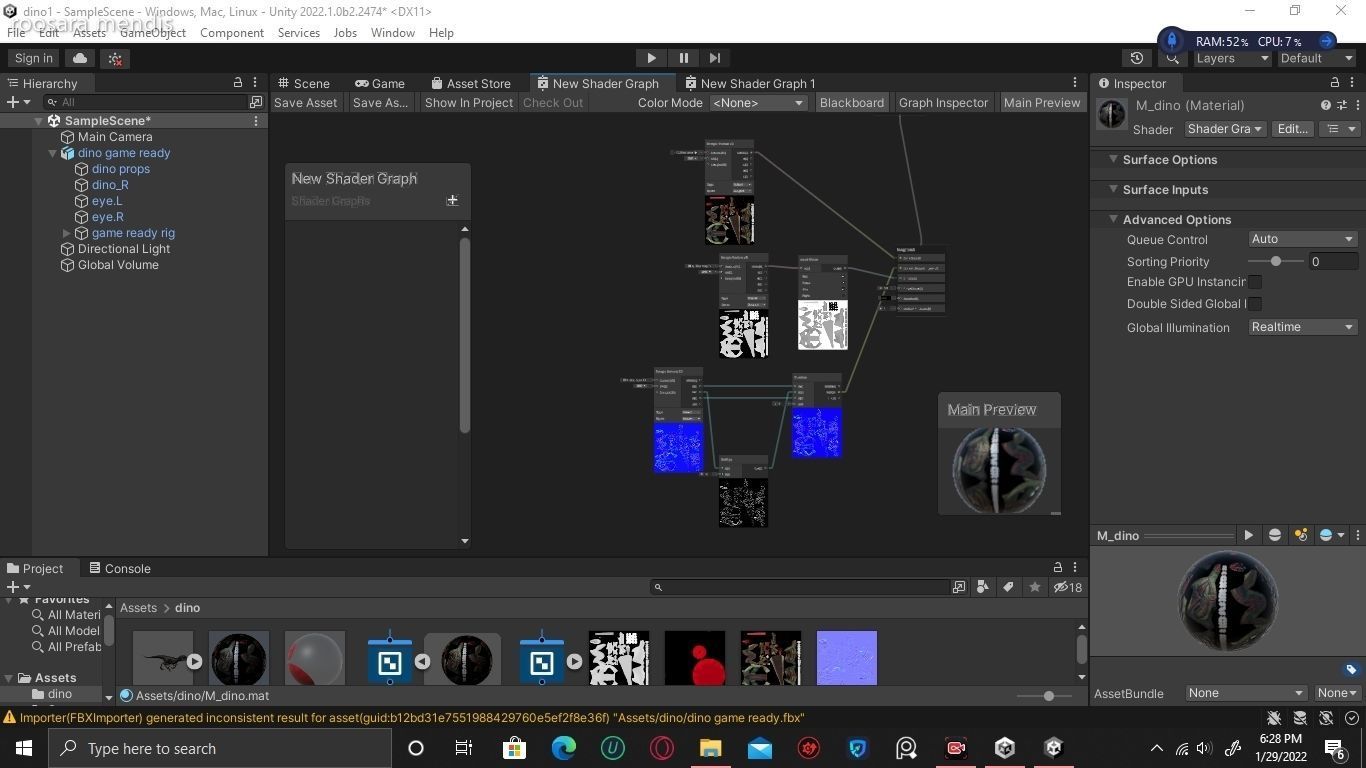1366x768 pixels.
Task: Click the Save As... button
Action: click(x=380, y=103)
